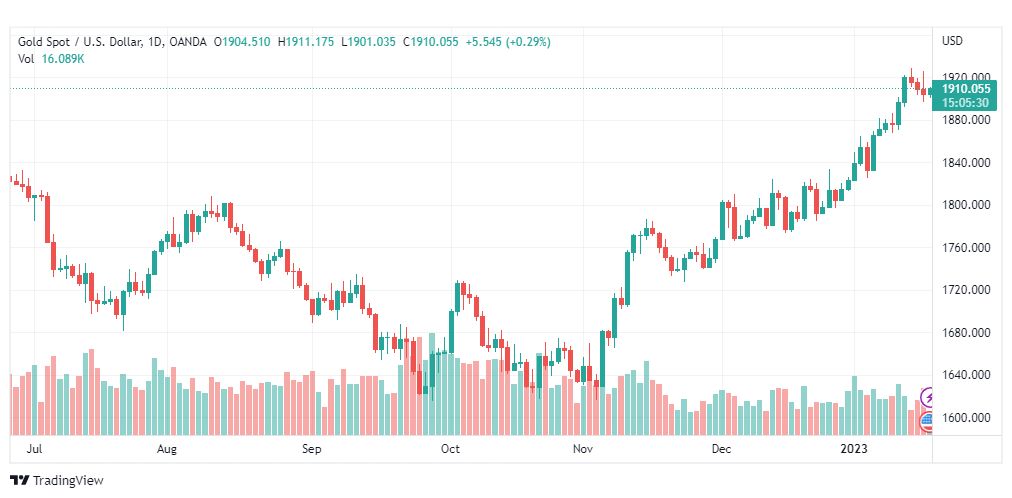Click the 2023 label on time axis
This screenshot has height=498, width=1012.
(855, 448)
